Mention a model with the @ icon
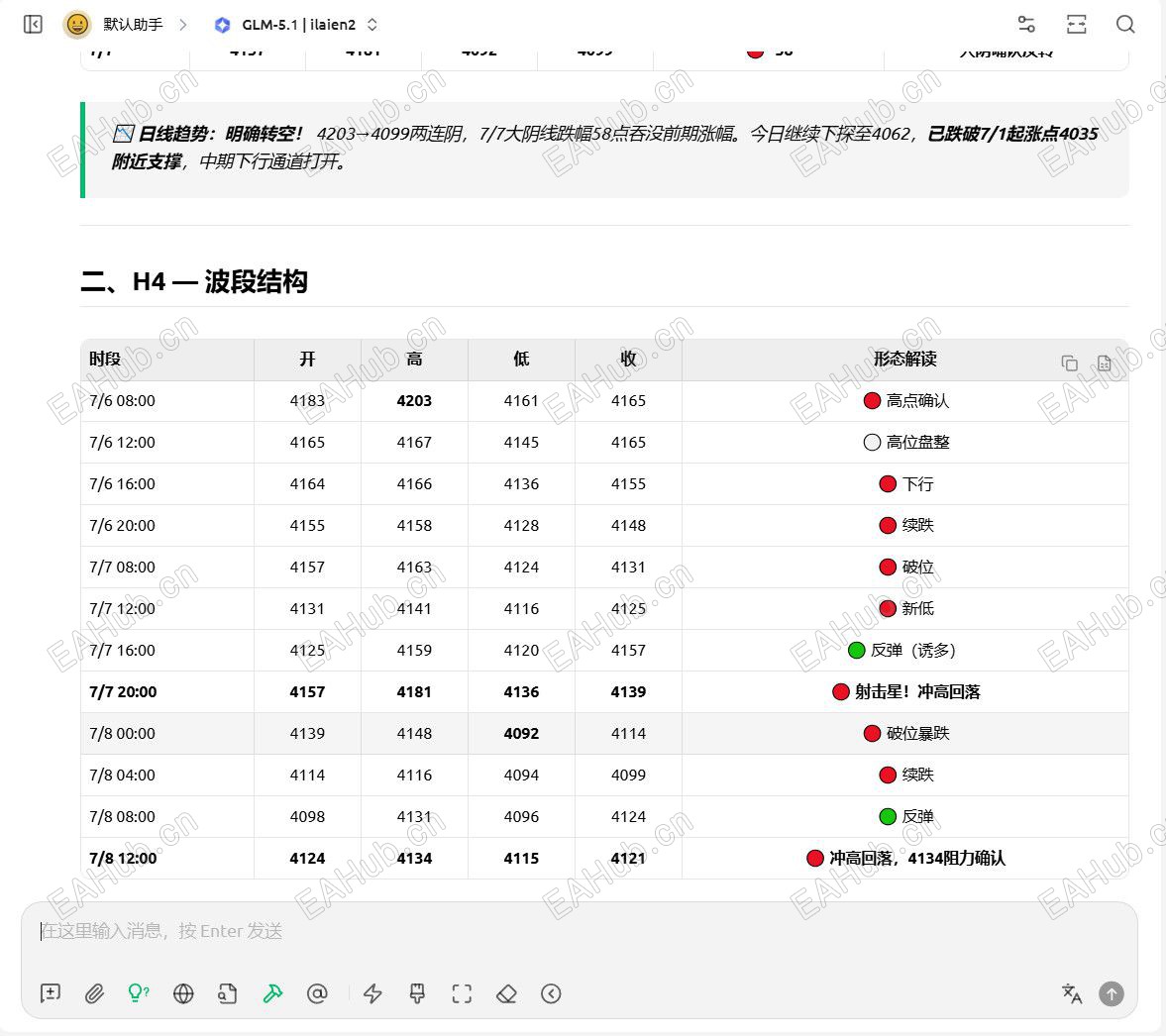 tap(317, 993)
